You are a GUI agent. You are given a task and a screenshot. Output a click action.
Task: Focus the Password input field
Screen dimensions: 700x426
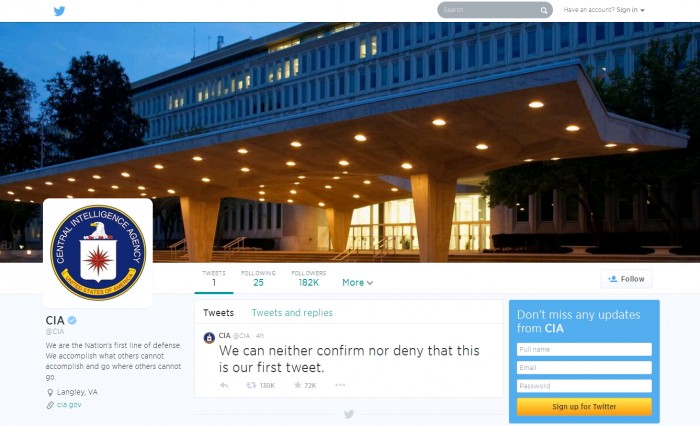[584, 386]
